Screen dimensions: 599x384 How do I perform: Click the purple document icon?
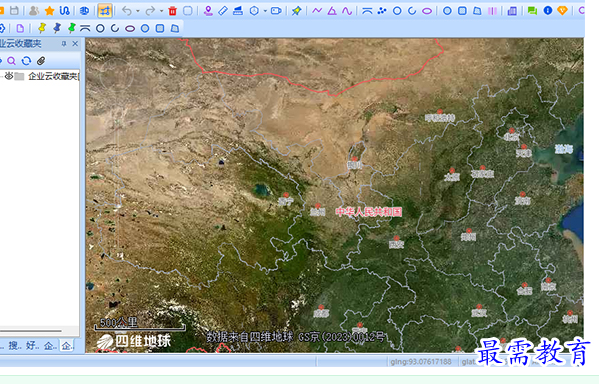coord(20,28)
